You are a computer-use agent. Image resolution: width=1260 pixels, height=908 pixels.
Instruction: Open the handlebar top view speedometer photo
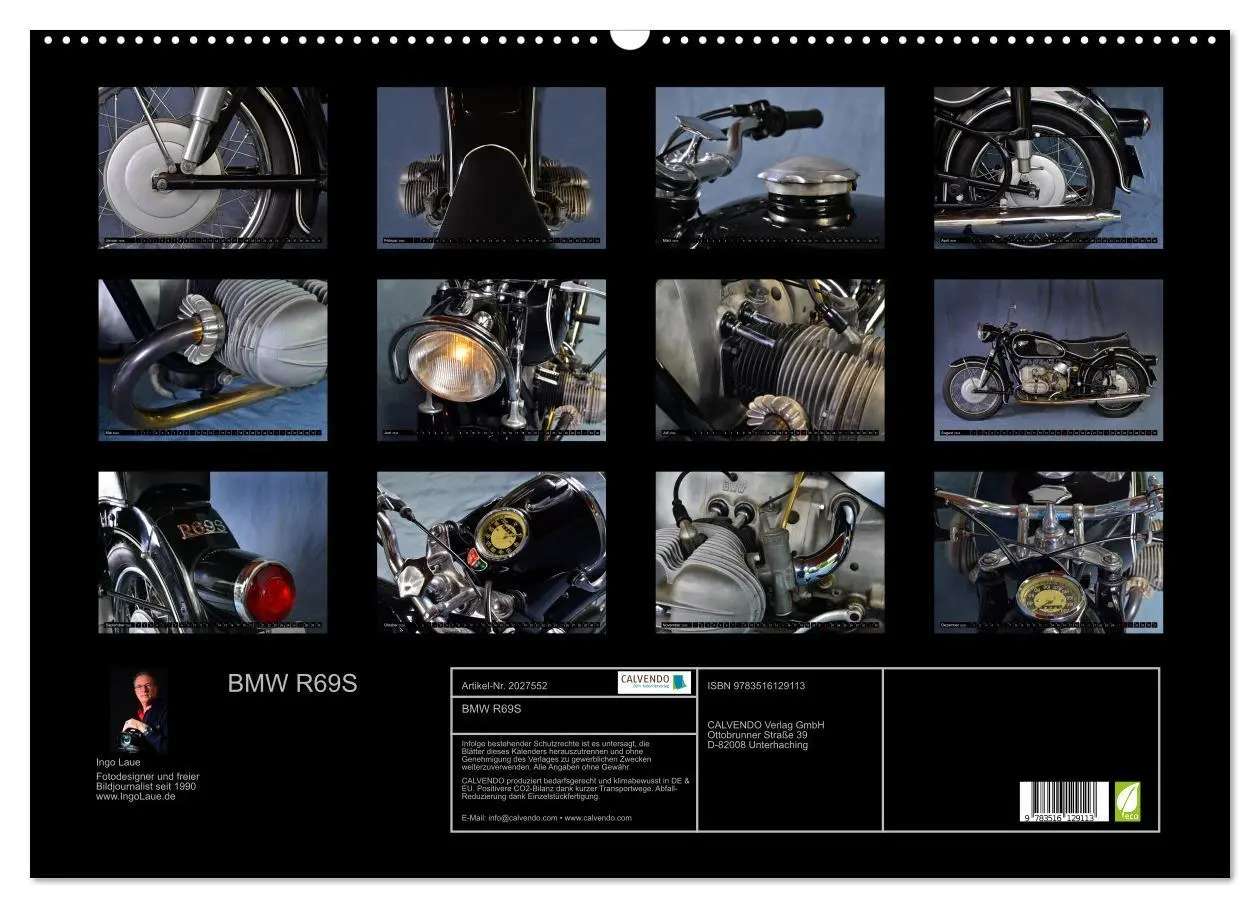1048,552
